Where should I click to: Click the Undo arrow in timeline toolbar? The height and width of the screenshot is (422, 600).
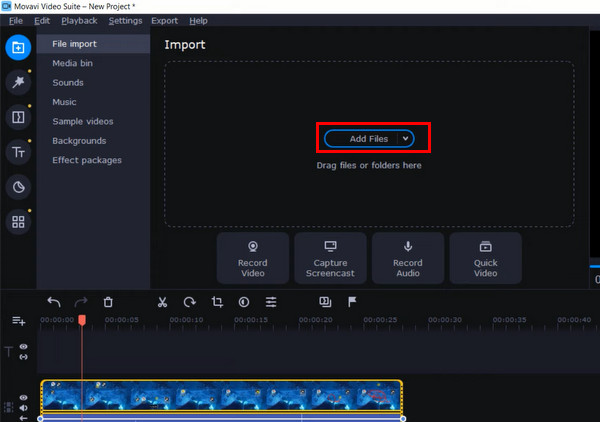click(54, 302)
